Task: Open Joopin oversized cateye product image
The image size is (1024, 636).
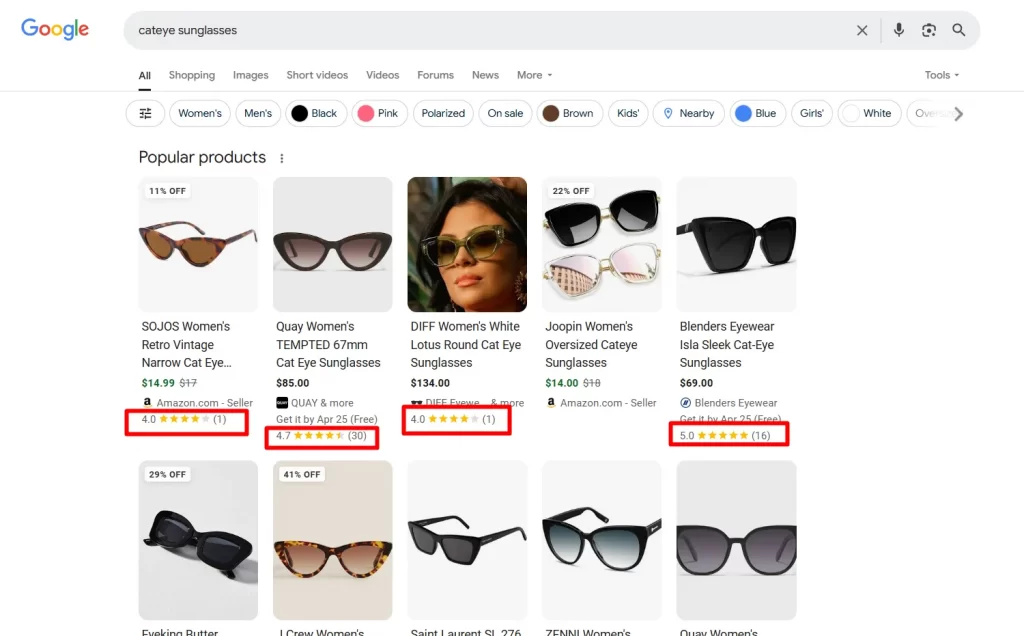Action: click(x=601, y=244)
